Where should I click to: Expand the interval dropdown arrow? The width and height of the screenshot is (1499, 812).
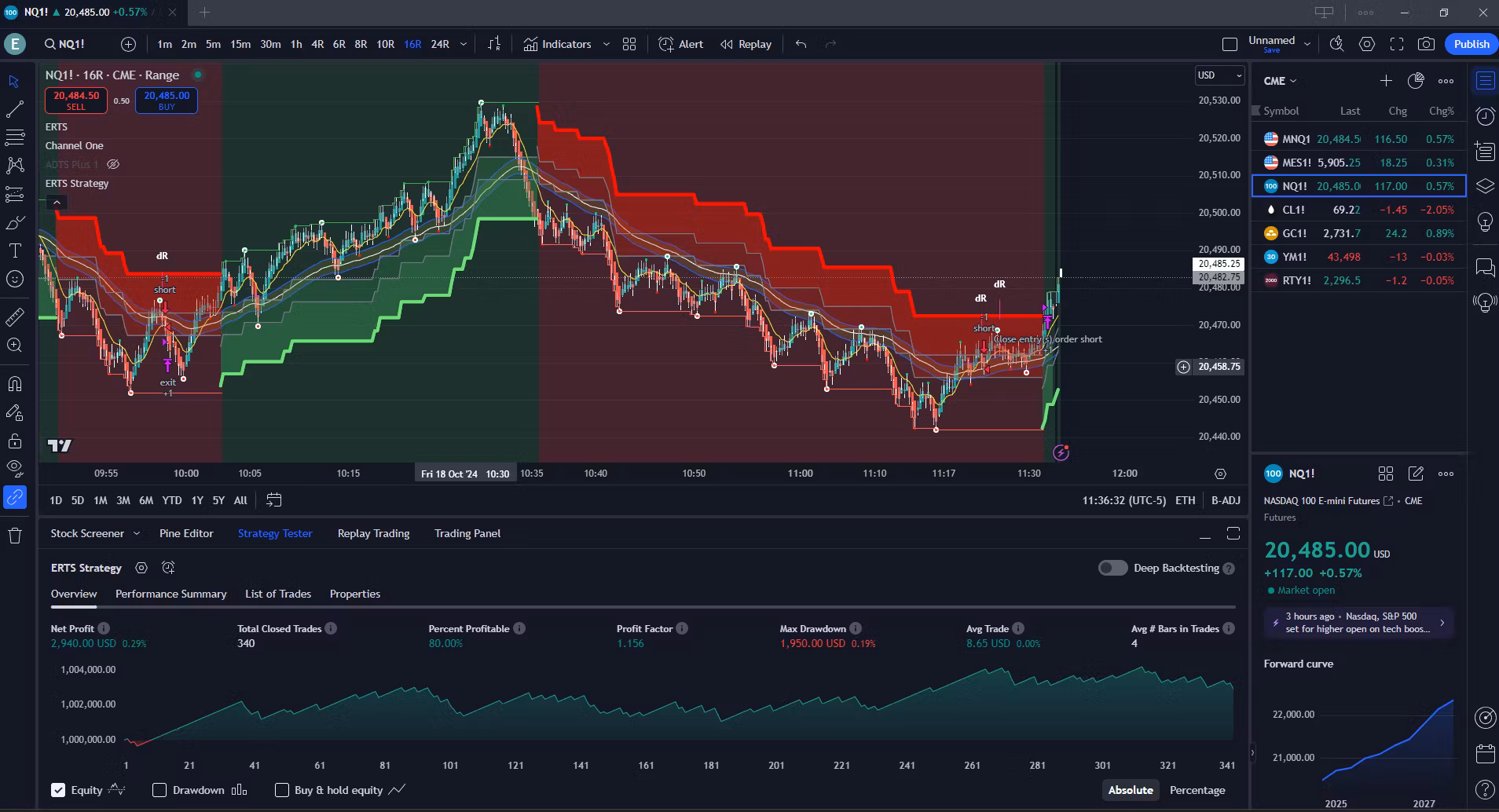tap(464, 44)
